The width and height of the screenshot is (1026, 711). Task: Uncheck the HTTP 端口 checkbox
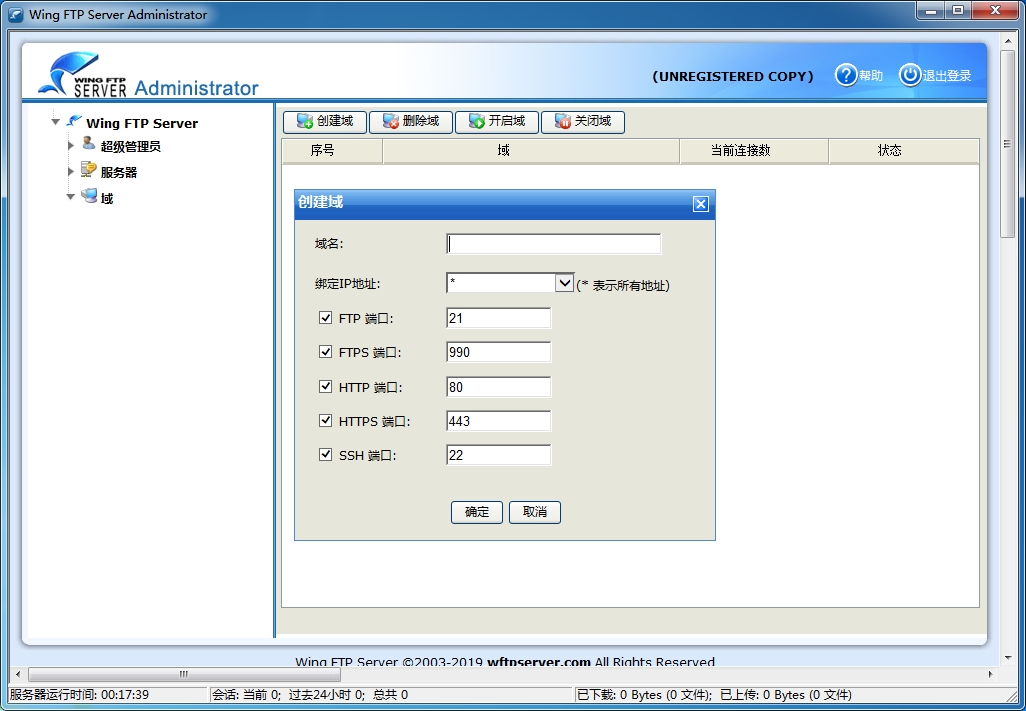(325, 387)
